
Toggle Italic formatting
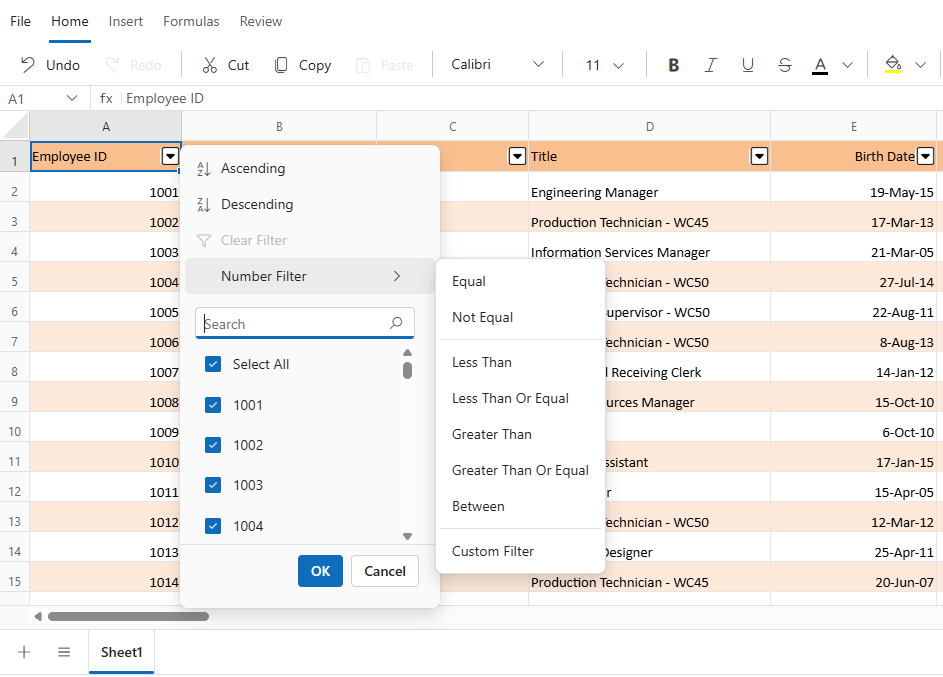click(710, 65)
